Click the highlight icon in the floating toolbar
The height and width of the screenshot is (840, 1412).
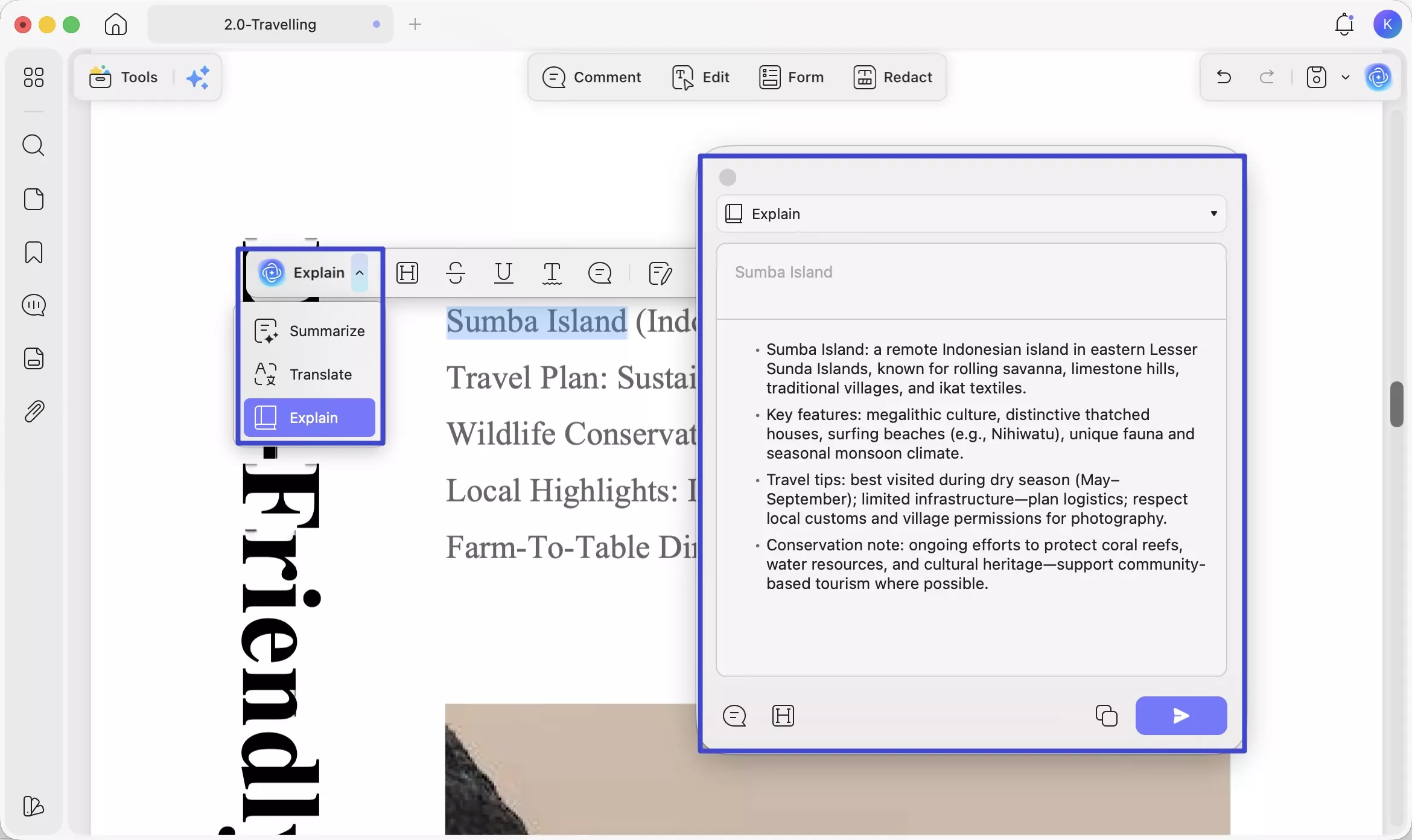coord(407,273)
